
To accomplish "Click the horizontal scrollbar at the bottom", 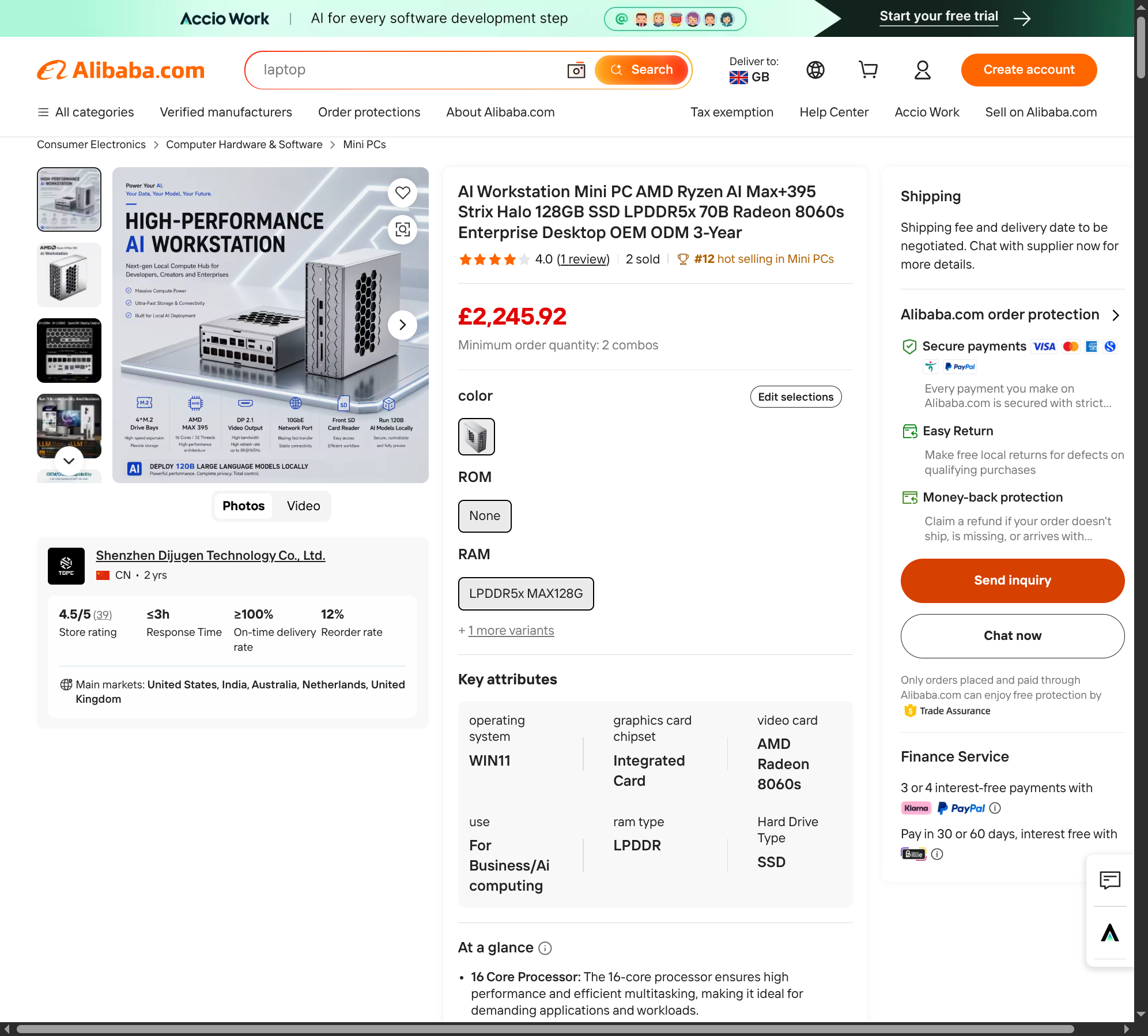I will (545, 1029).
